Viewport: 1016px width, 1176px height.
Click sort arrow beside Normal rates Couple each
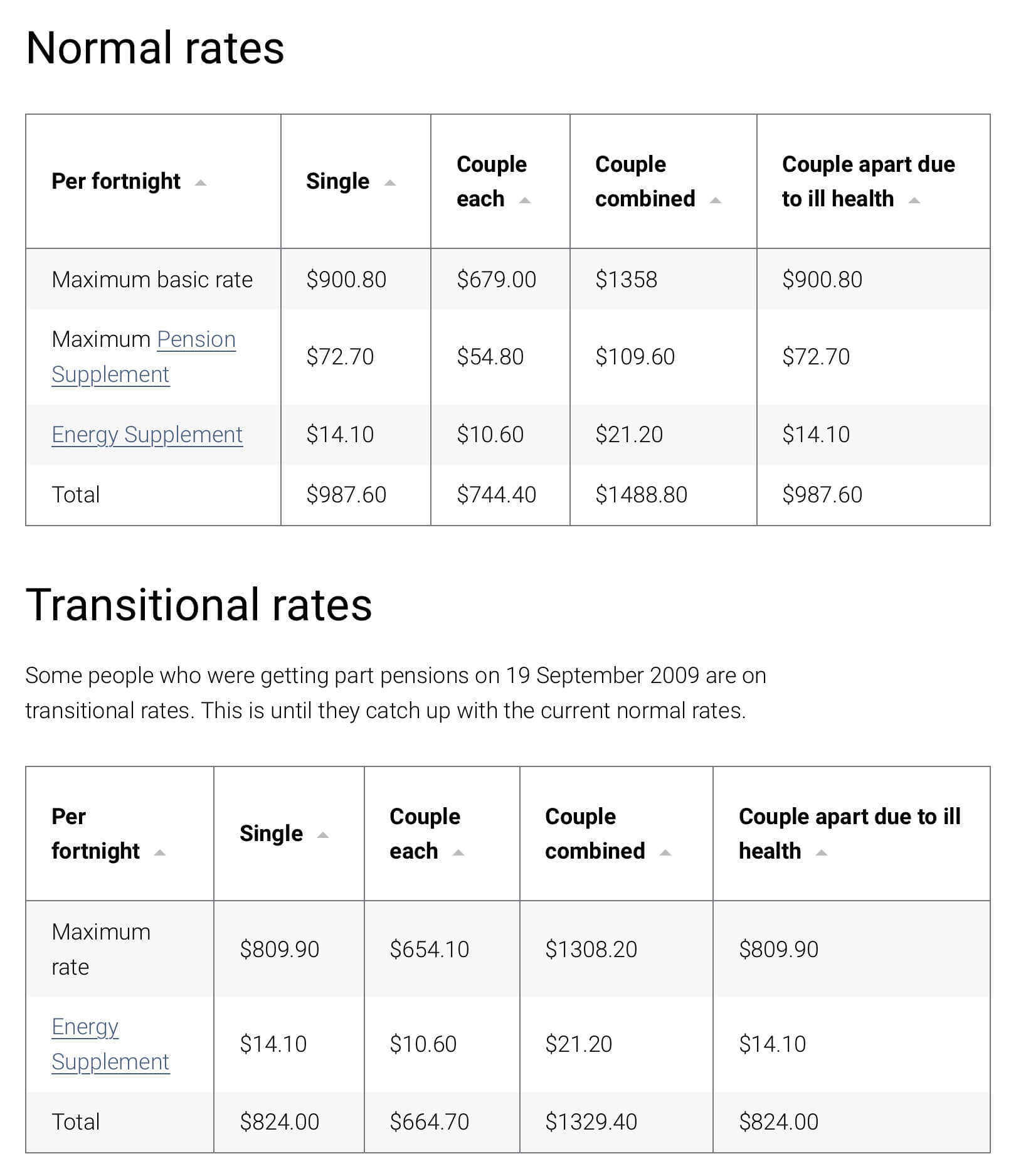tap(525, 201)
